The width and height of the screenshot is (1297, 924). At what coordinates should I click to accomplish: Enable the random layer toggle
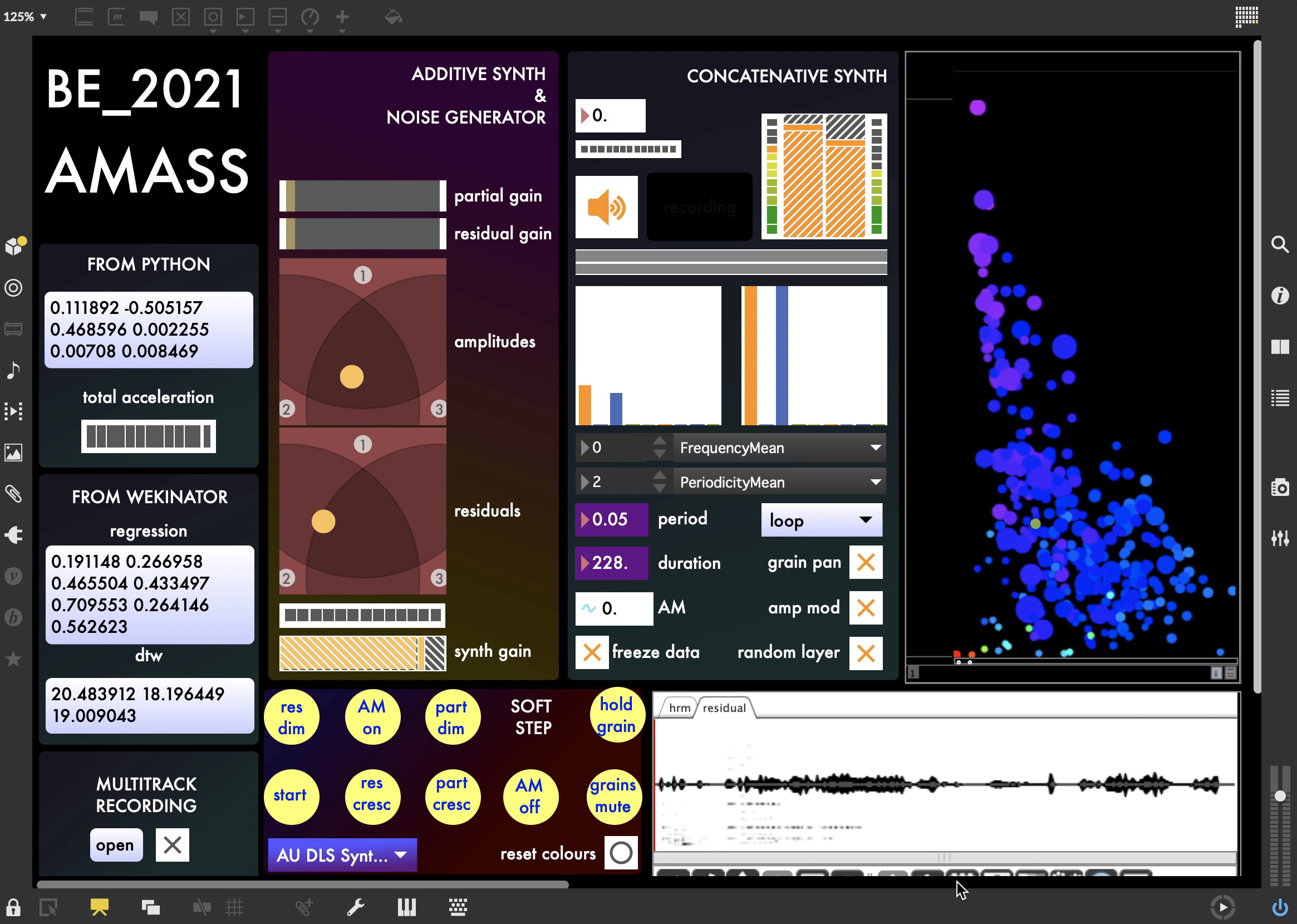point(865,653)
